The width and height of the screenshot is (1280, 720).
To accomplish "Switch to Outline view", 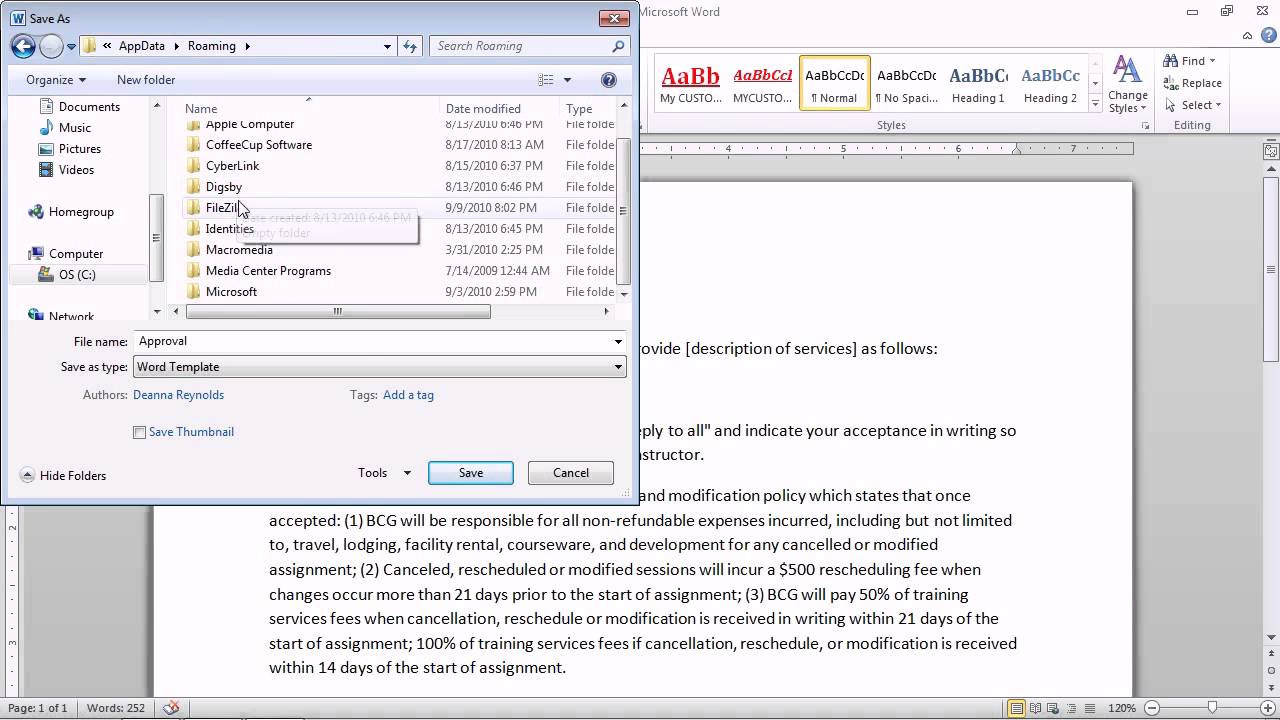I will [1072, 708].
